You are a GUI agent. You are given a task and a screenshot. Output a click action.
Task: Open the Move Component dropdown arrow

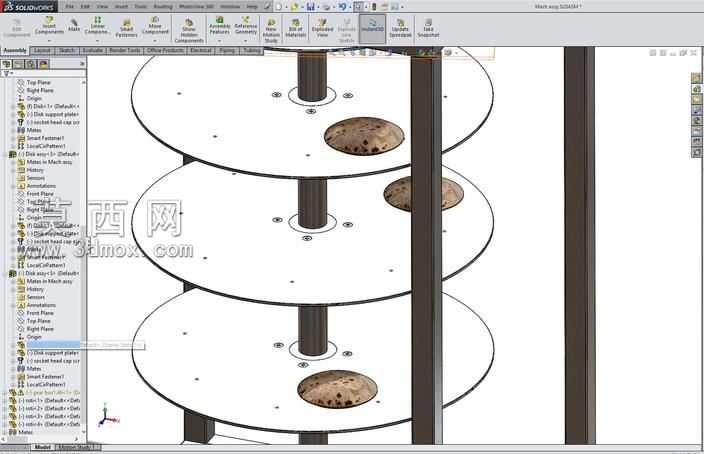(155, 40)
